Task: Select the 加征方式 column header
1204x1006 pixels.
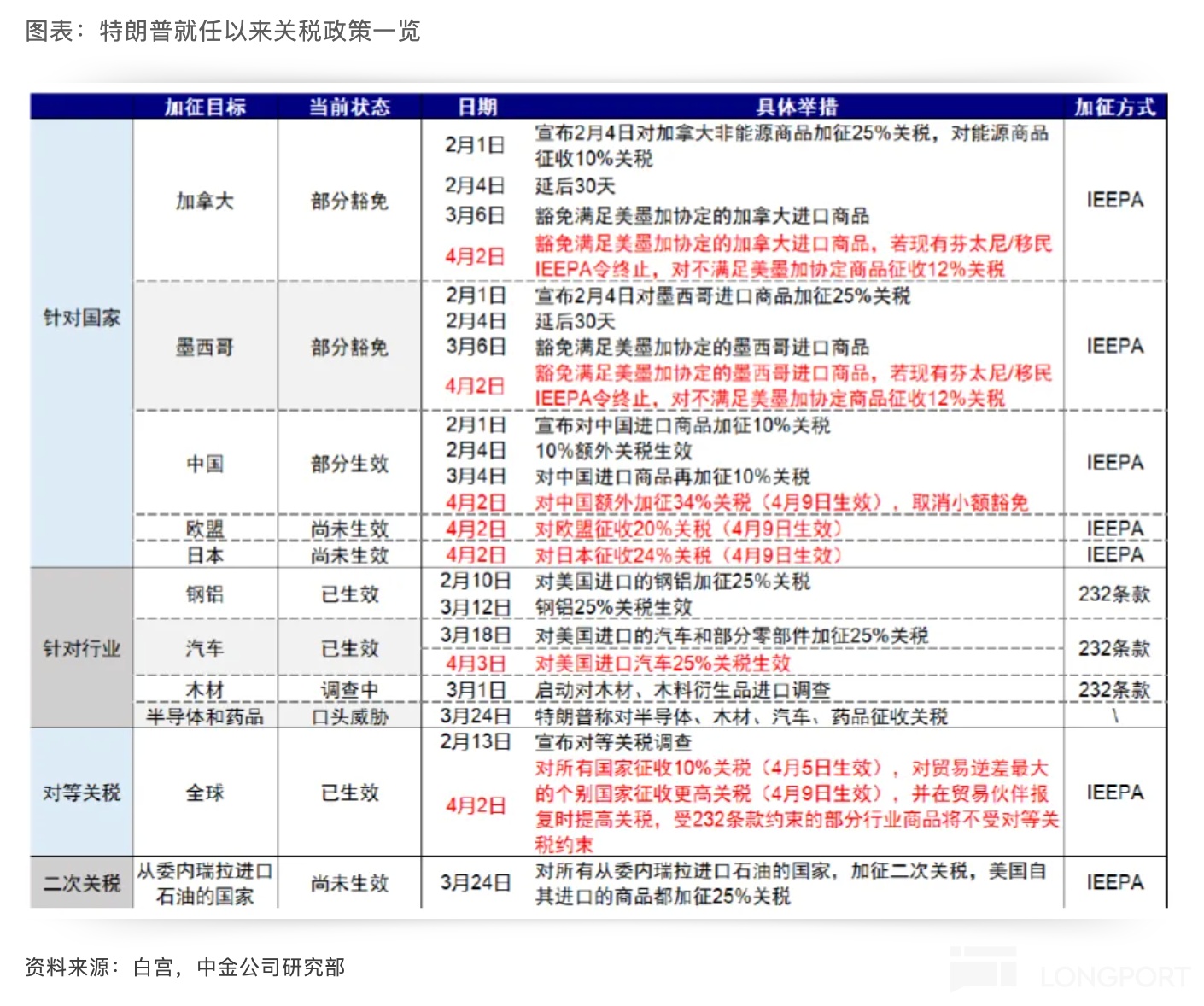Action: 1114,107
